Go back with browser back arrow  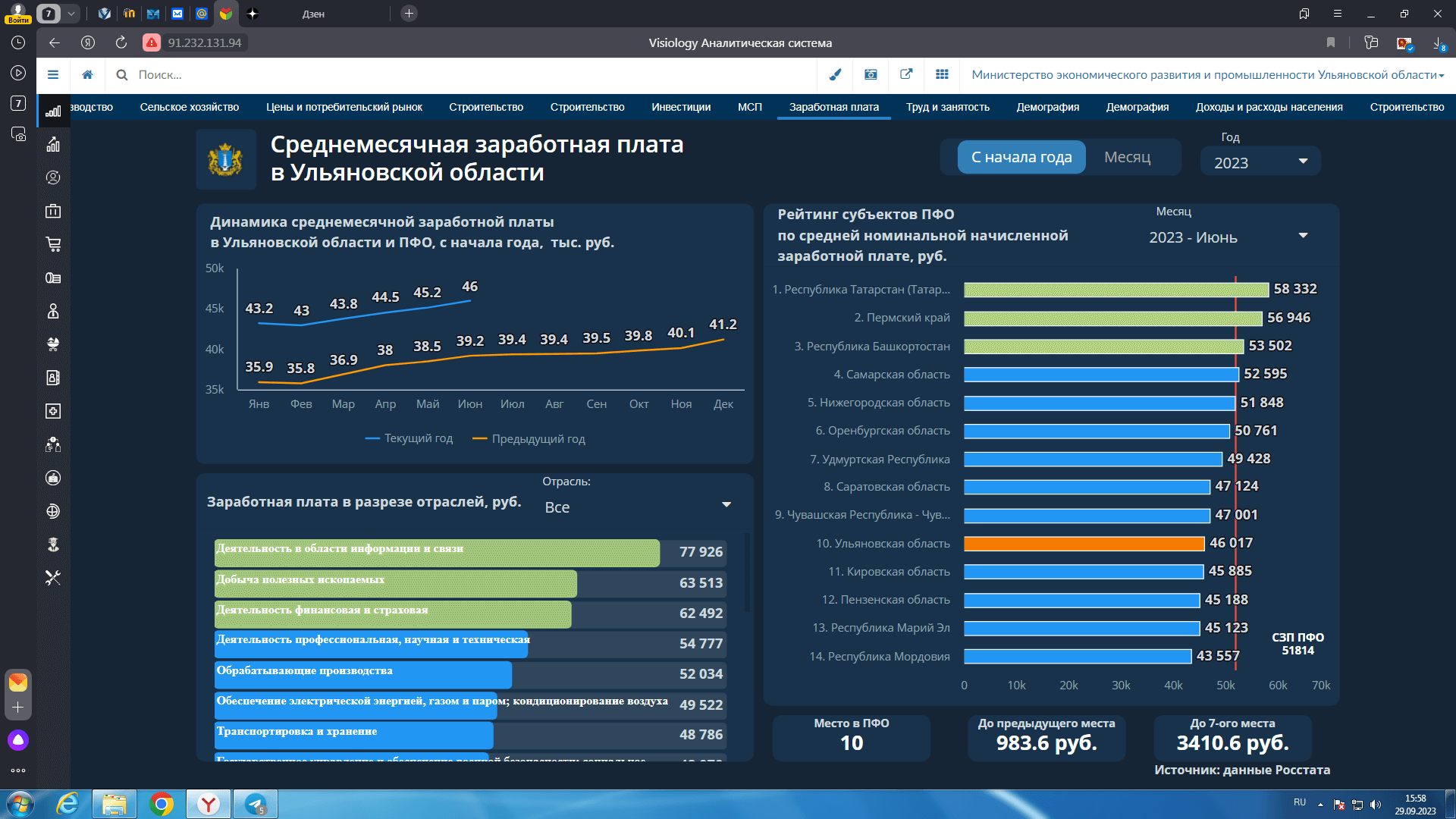click(x=55, y=42)
